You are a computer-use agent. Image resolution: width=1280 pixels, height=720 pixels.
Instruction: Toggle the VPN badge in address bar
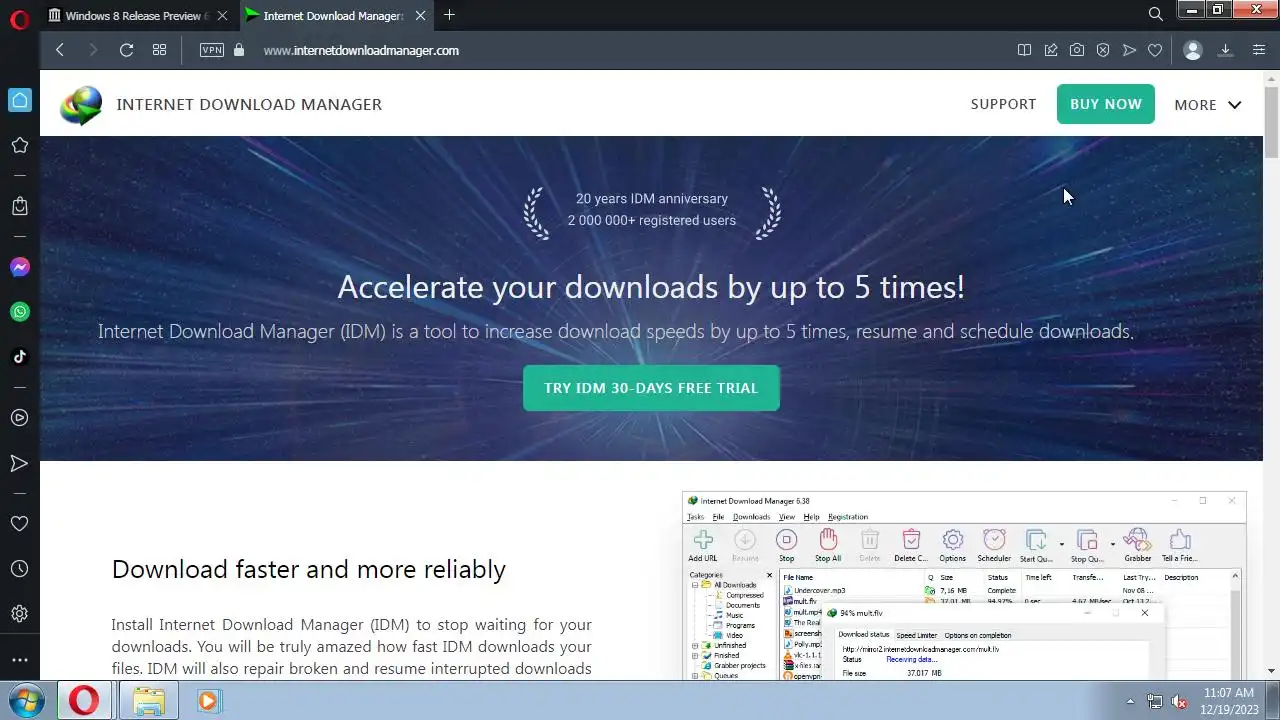coord(212,50)
